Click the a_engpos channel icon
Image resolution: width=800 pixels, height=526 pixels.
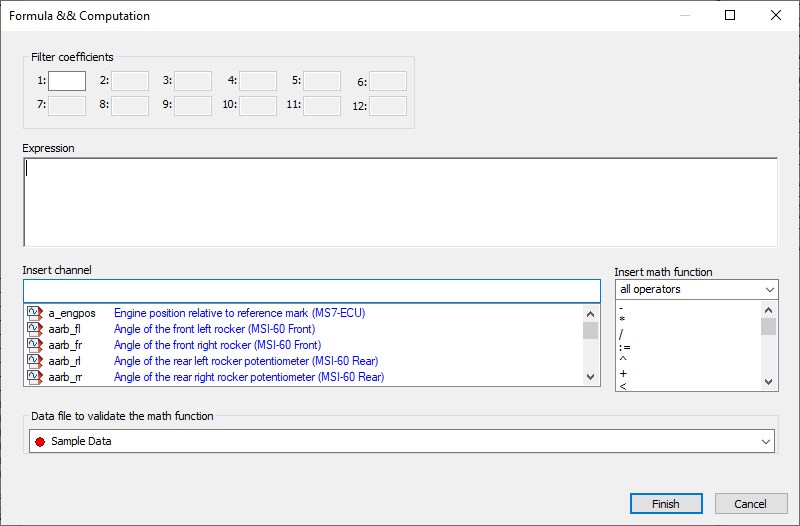point(35,313)
